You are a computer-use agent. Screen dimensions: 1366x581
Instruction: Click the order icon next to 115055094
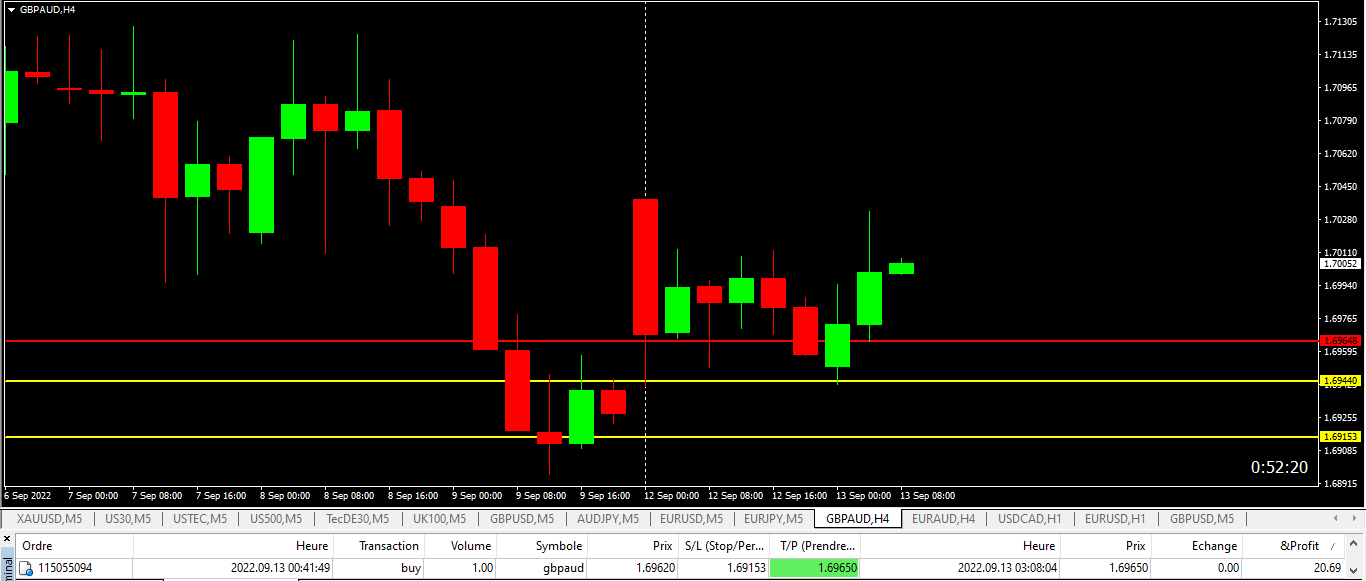pos(26,568)
